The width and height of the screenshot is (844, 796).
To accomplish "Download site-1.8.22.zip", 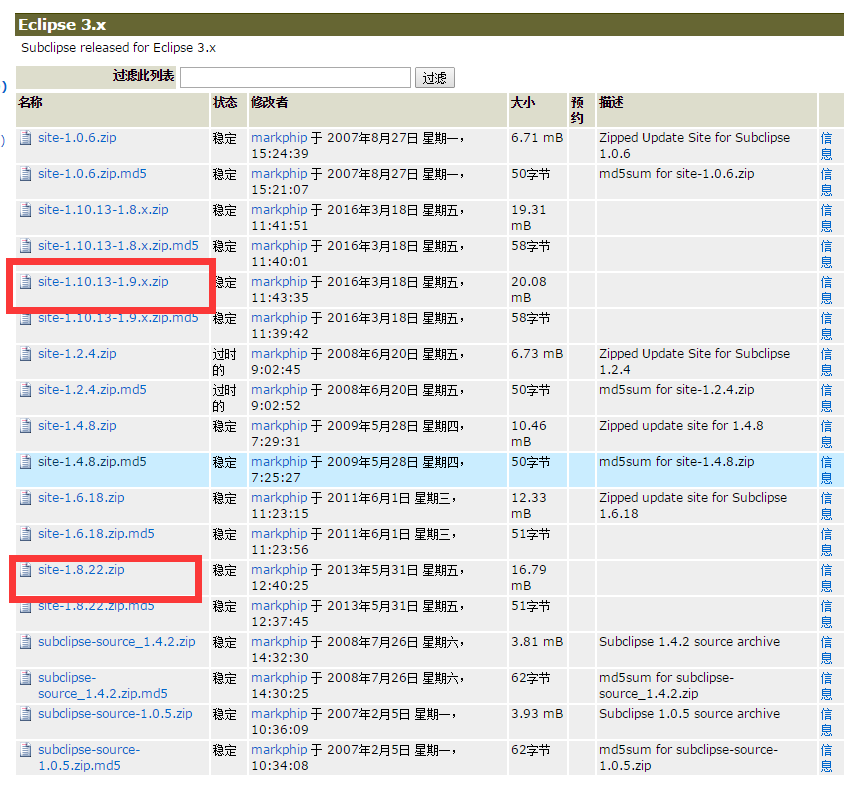I will point(81,569).
